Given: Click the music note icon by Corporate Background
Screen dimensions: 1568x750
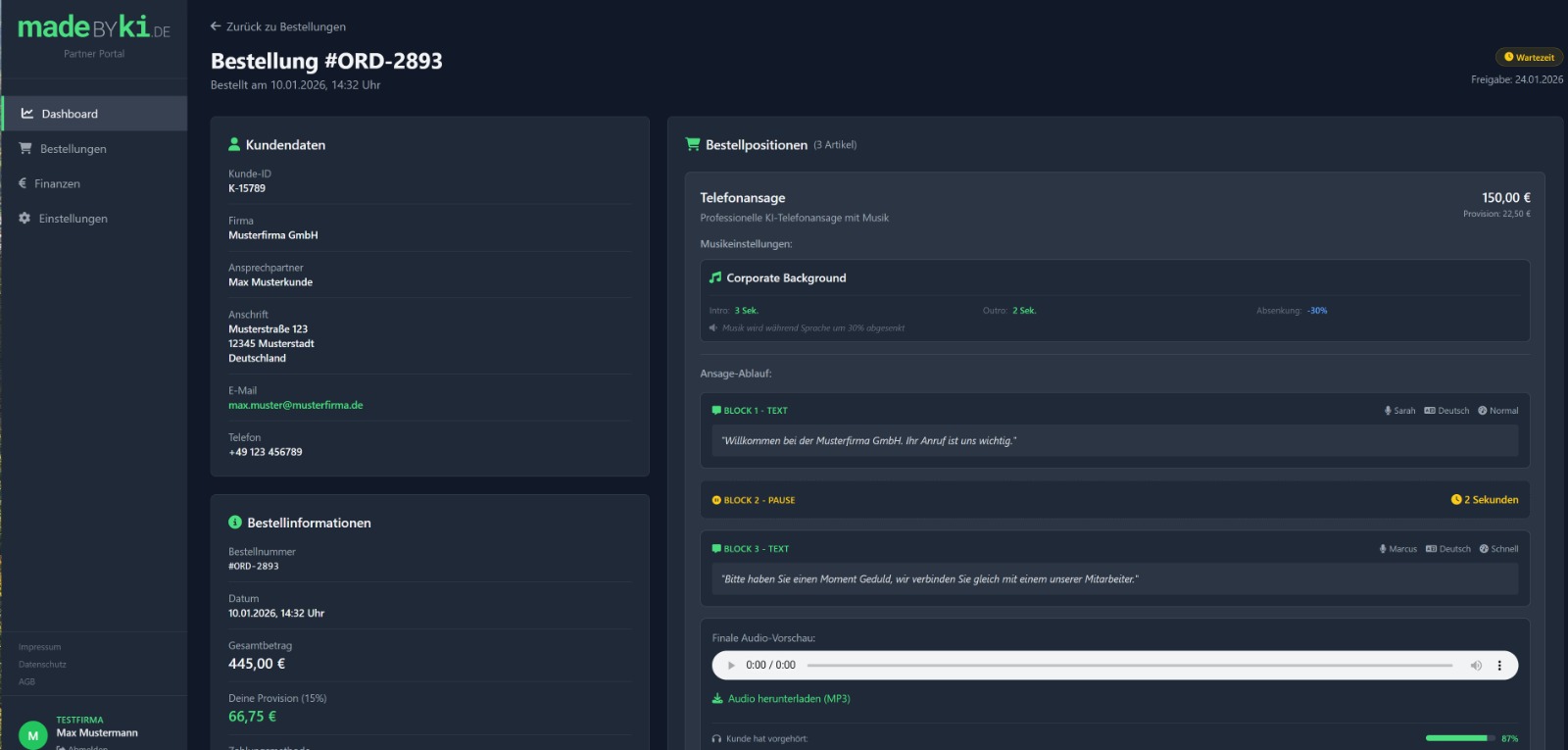Looking at the screenshot, I should click(x=715, y=277).
